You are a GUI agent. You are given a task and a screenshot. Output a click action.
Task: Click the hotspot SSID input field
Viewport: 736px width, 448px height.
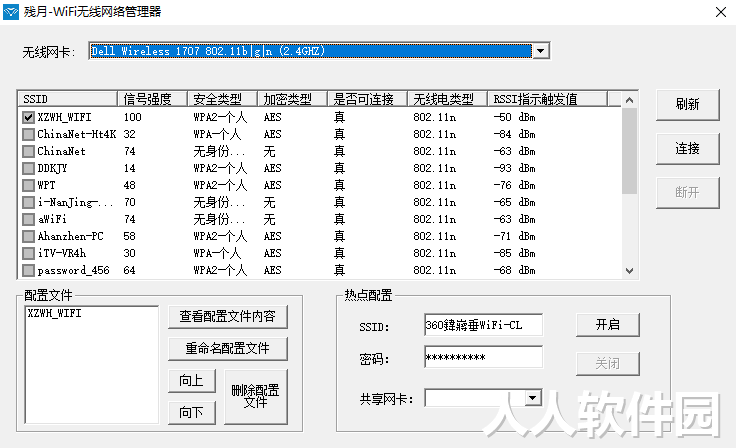click(x=483, y=325)
